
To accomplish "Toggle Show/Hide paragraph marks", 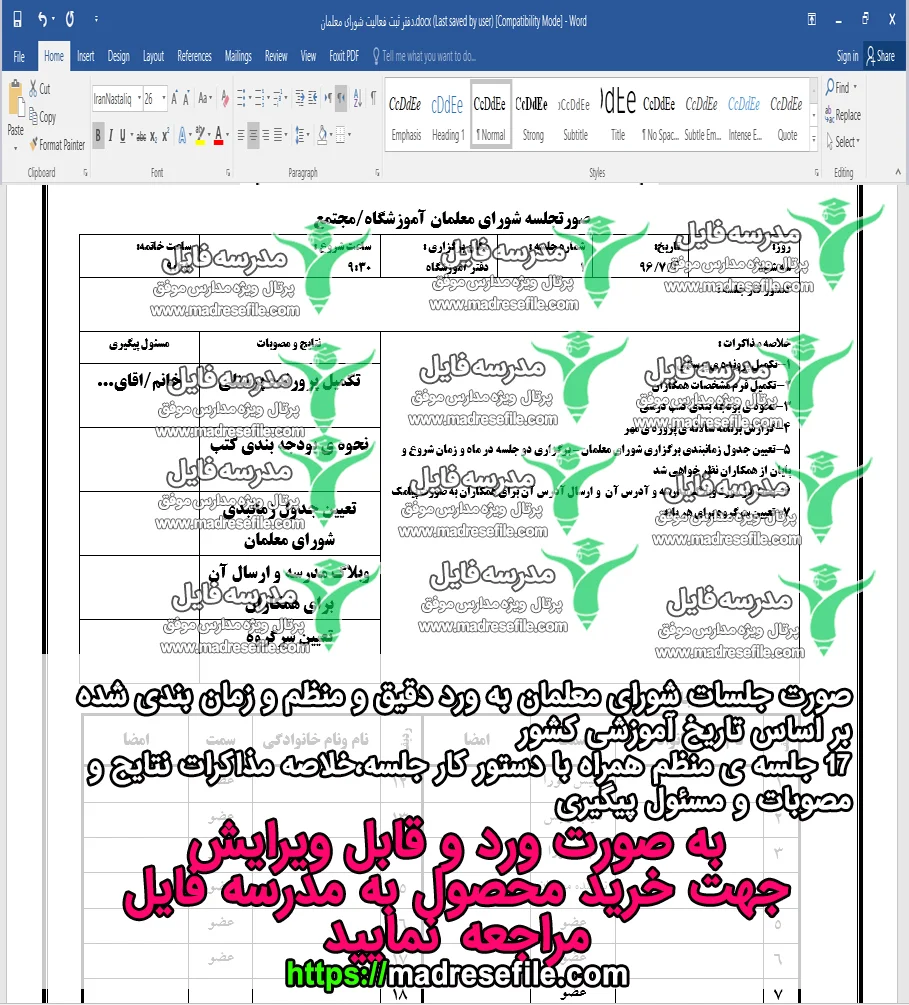I will [373, 99].
